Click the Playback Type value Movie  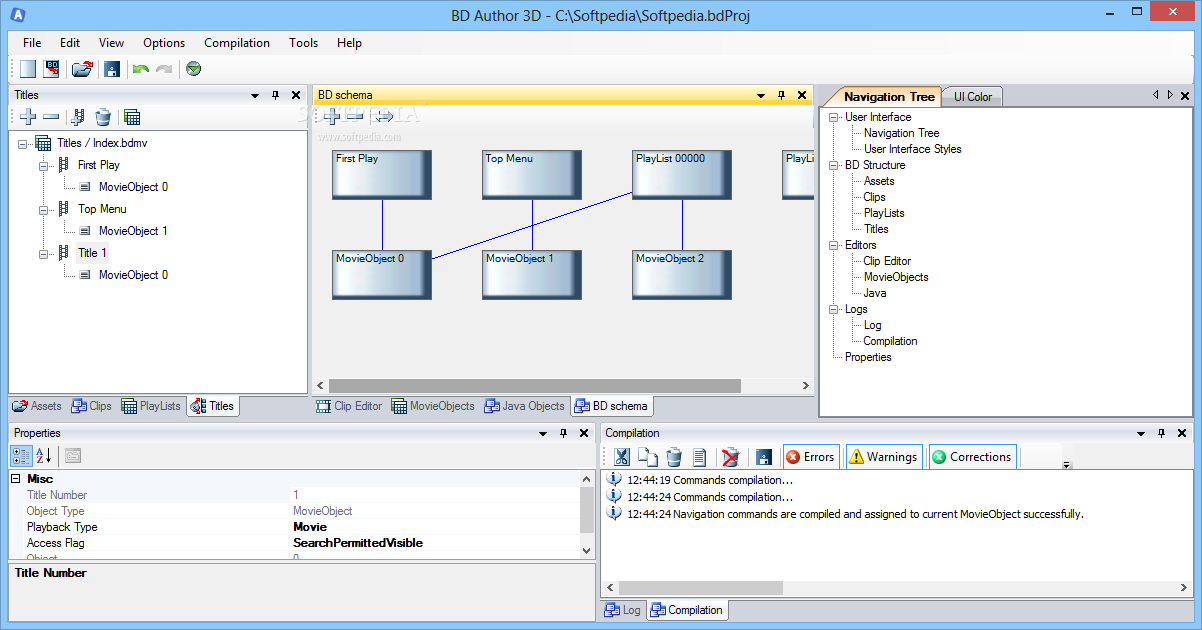point(310,527)
